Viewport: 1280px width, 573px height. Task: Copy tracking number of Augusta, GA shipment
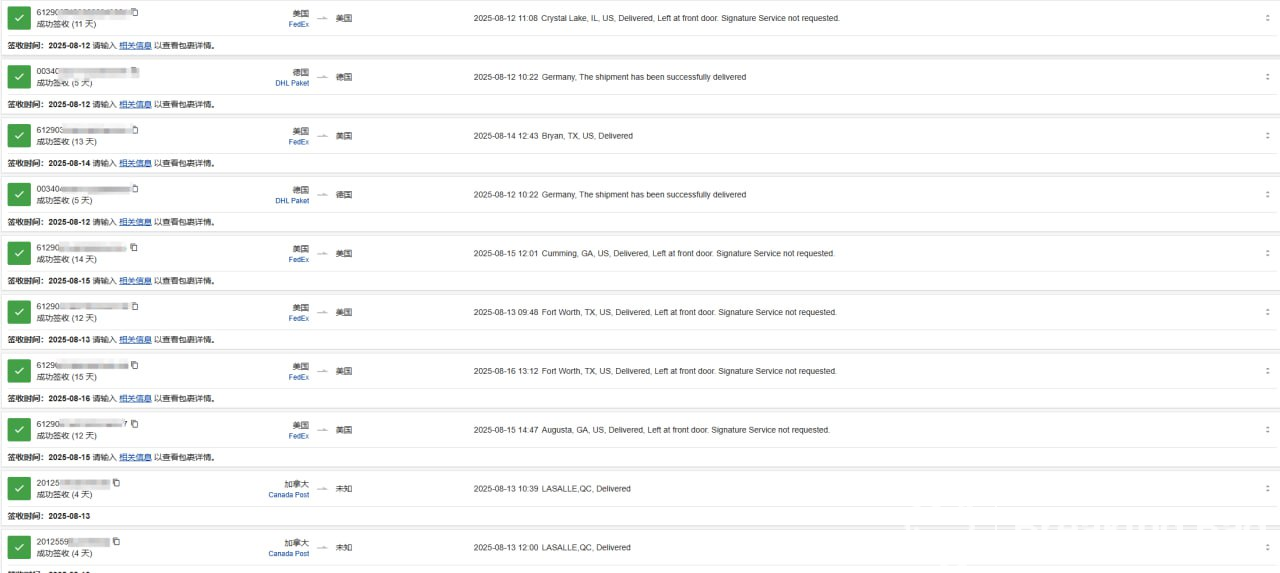tap(135, 424)
